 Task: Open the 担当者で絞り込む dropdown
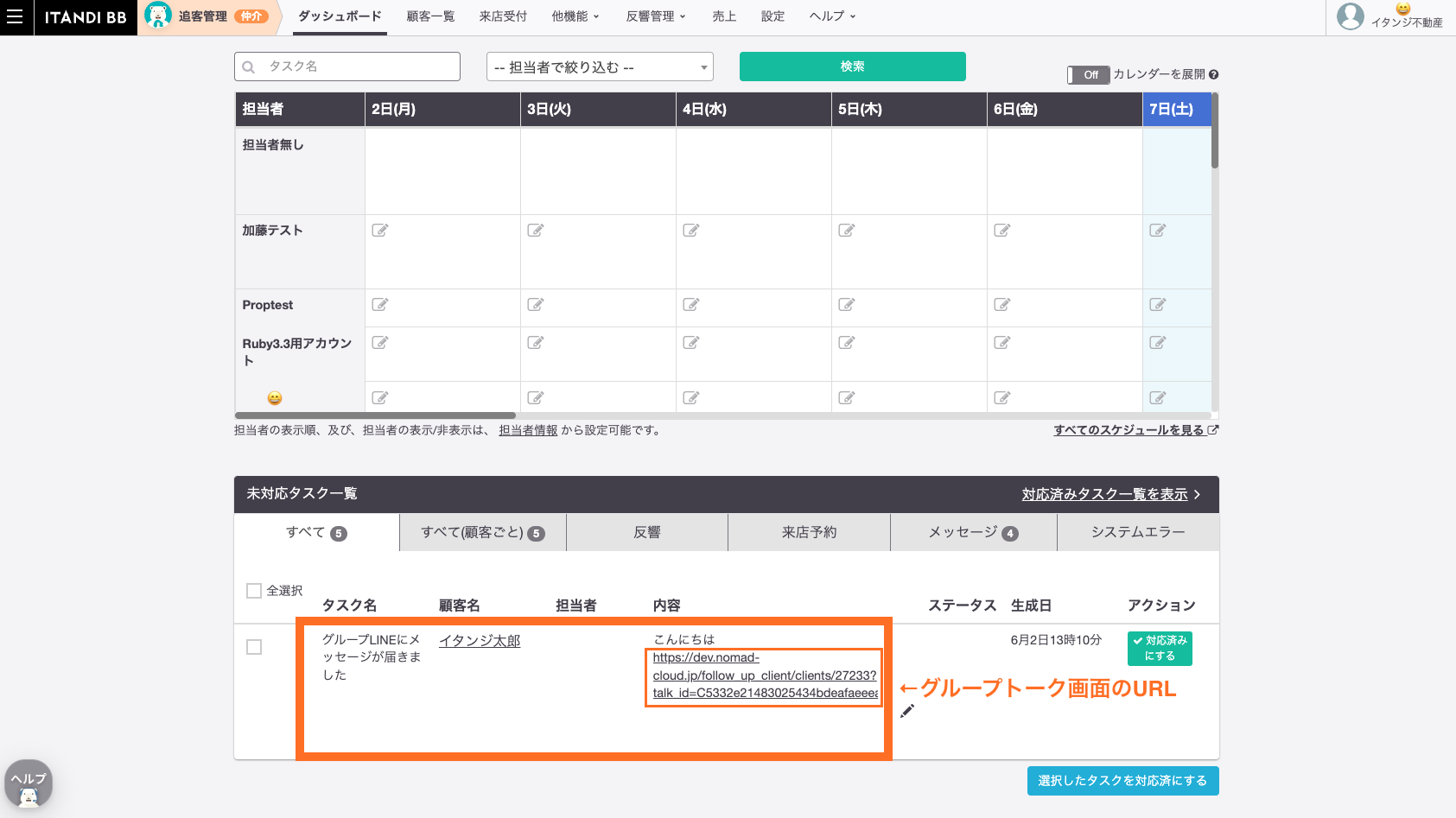[601, 67]
